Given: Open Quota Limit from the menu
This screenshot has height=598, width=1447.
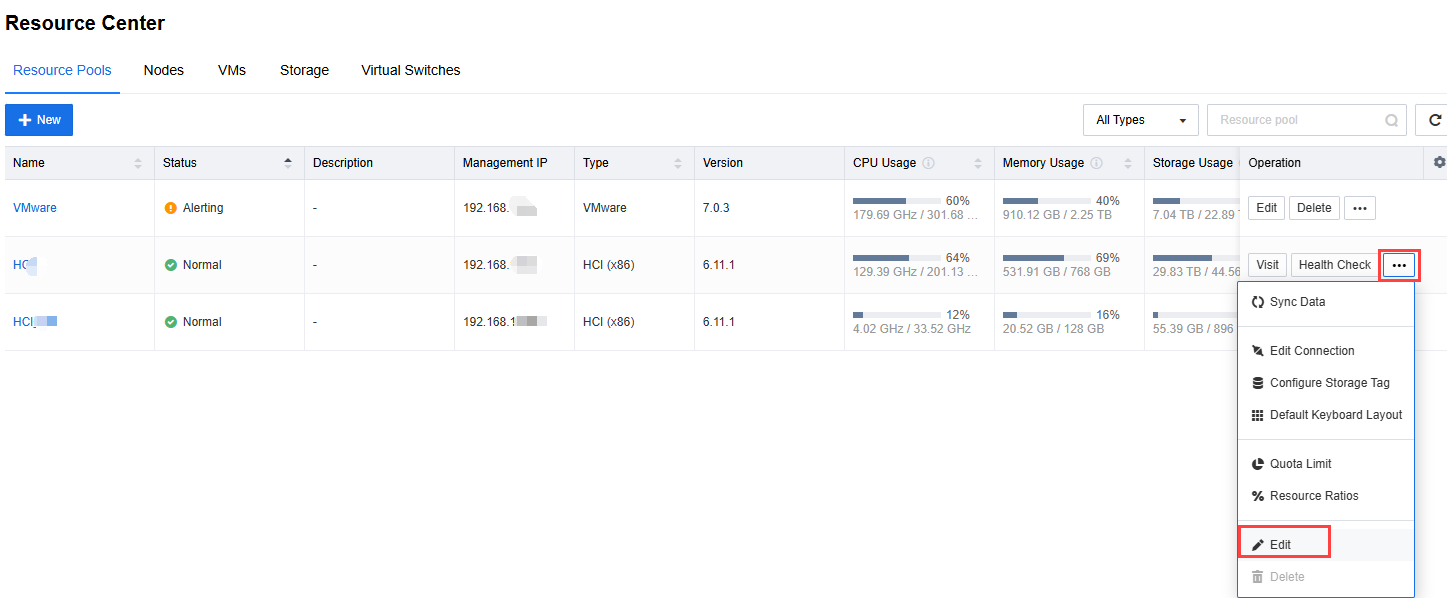Looking at the screenshot, I should 1326,464.
